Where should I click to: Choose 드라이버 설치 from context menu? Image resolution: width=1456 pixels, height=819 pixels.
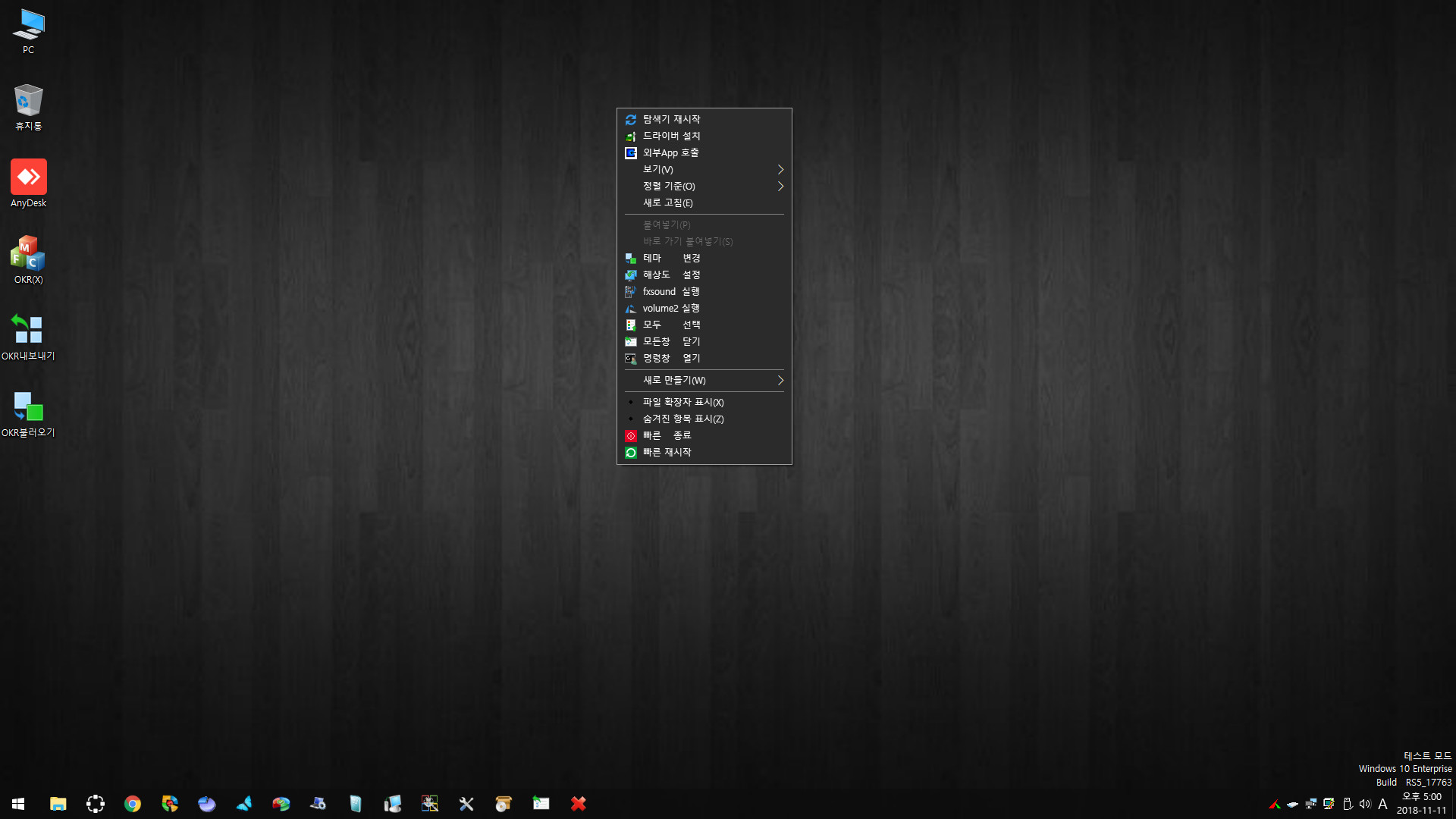704,136
